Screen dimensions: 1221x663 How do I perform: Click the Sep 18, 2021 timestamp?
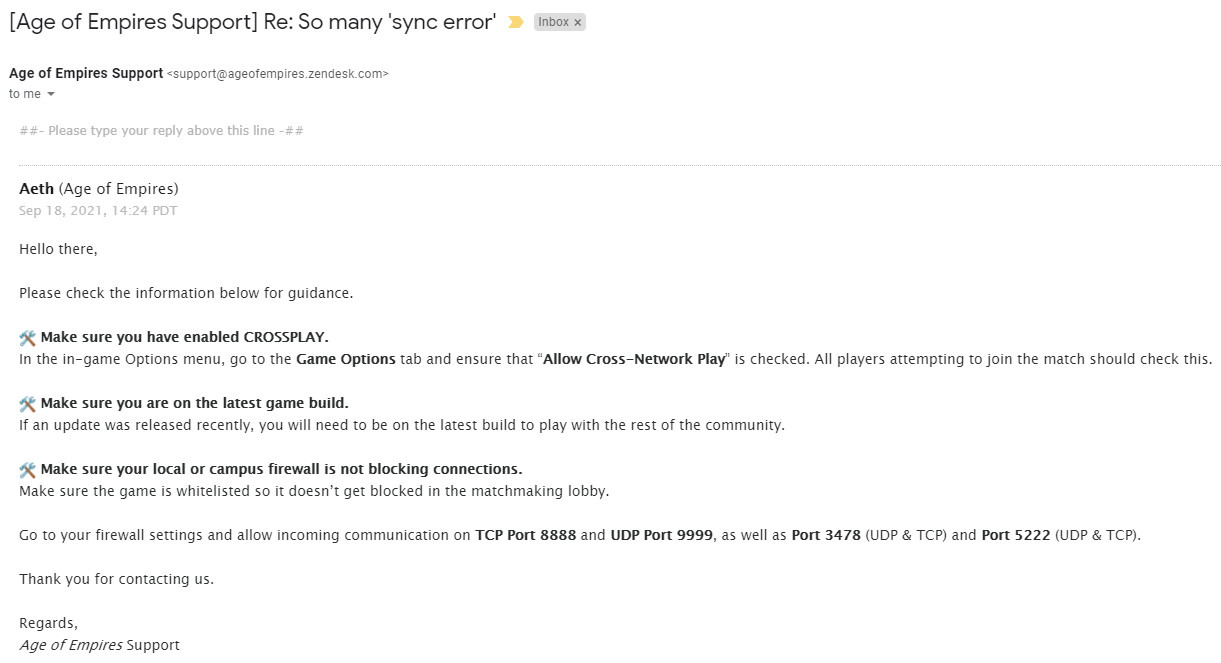pyautogui.click(x=98, y=211)
